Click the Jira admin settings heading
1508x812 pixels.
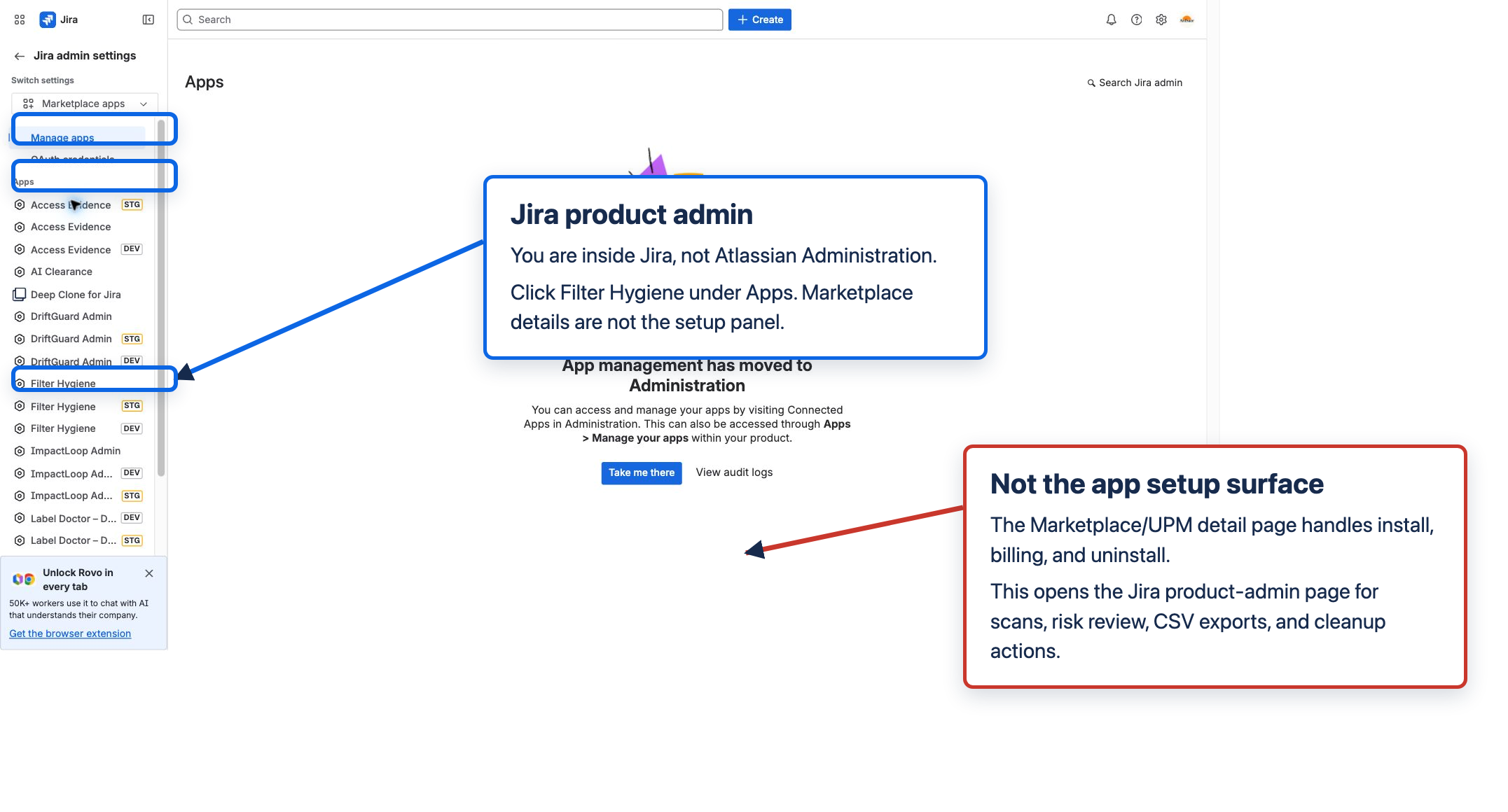point(85,56)
